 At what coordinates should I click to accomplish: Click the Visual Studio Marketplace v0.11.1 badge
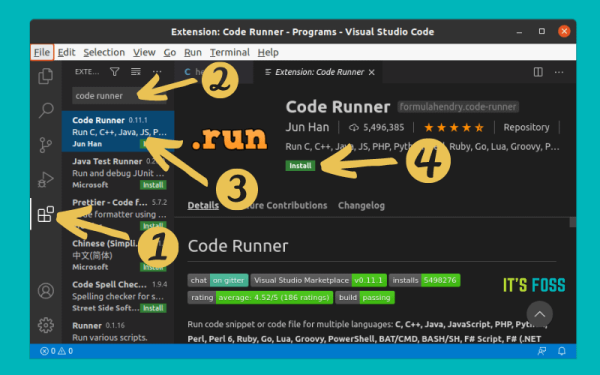click(318, 280)
